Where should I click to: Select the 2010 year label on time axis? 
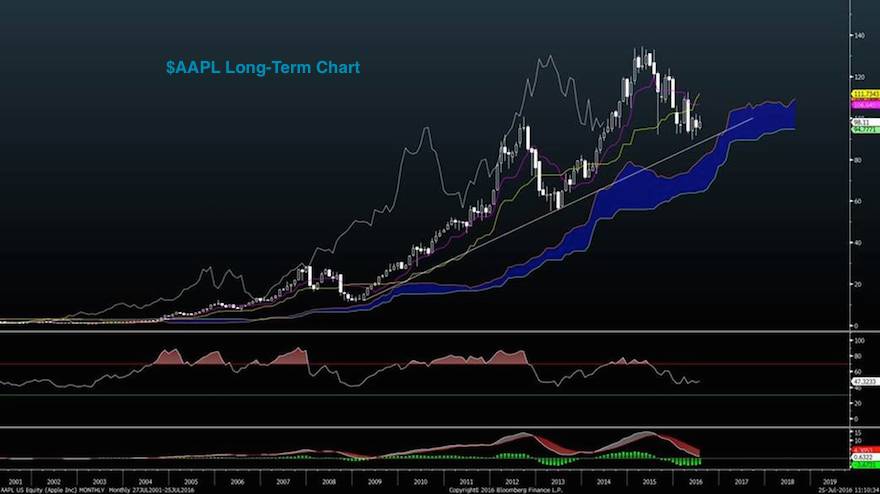(420, 482)
